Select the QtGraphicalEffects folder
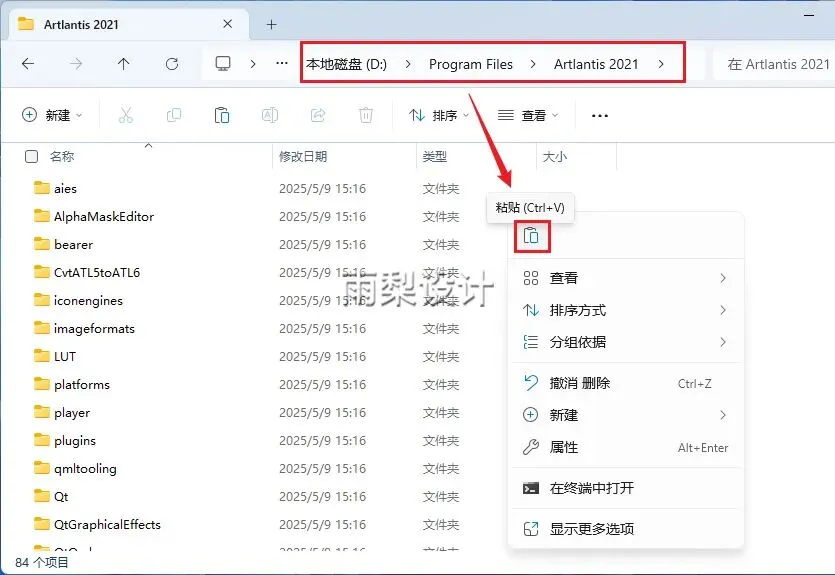Screen dimensions: 835x575 coord(107,524)
